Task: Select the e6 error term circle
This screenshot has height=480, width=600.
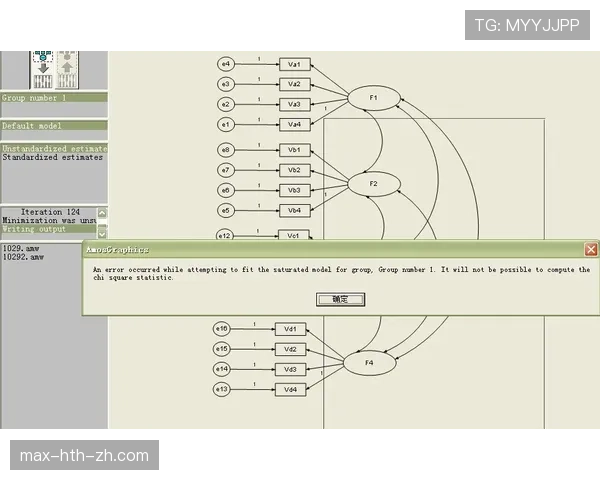Action: (226, 190)
